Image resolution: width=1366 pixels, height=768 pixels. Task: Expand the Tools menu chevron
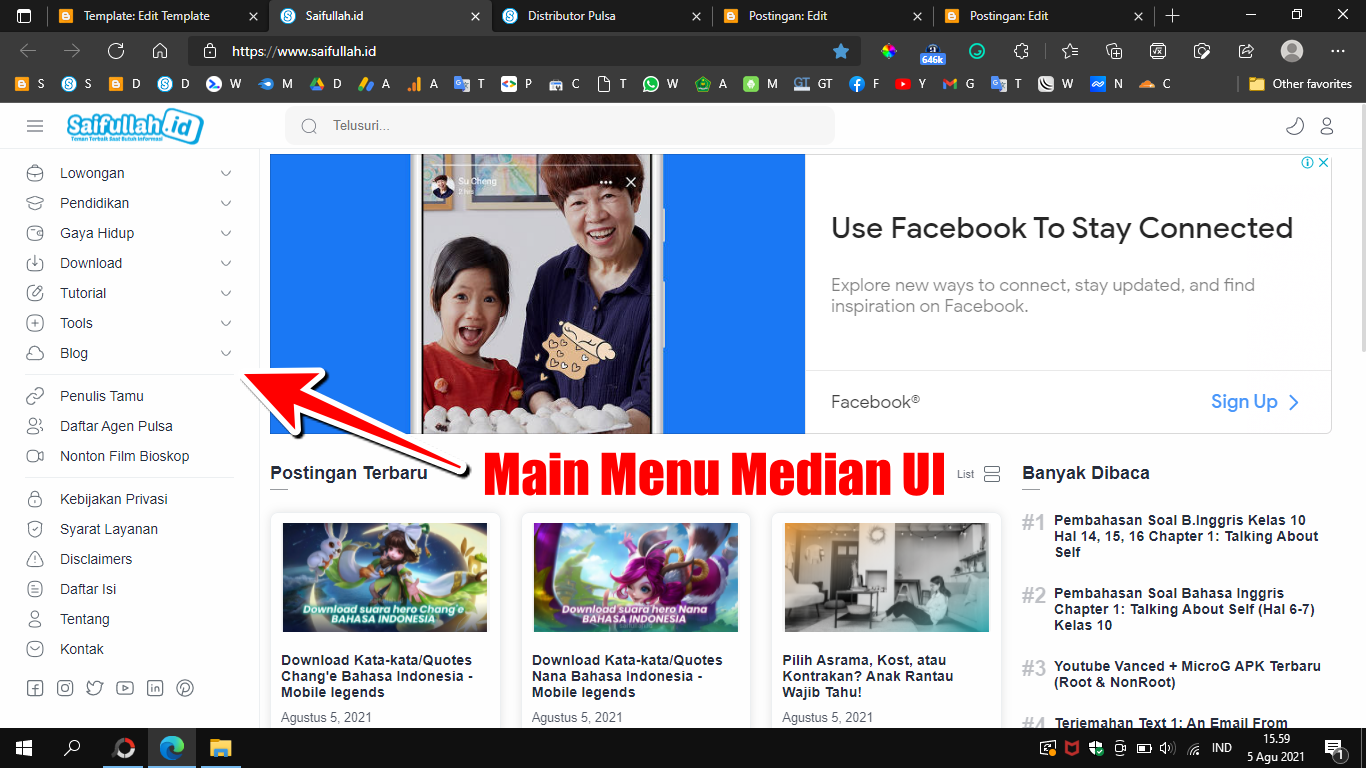click(226, 323)
